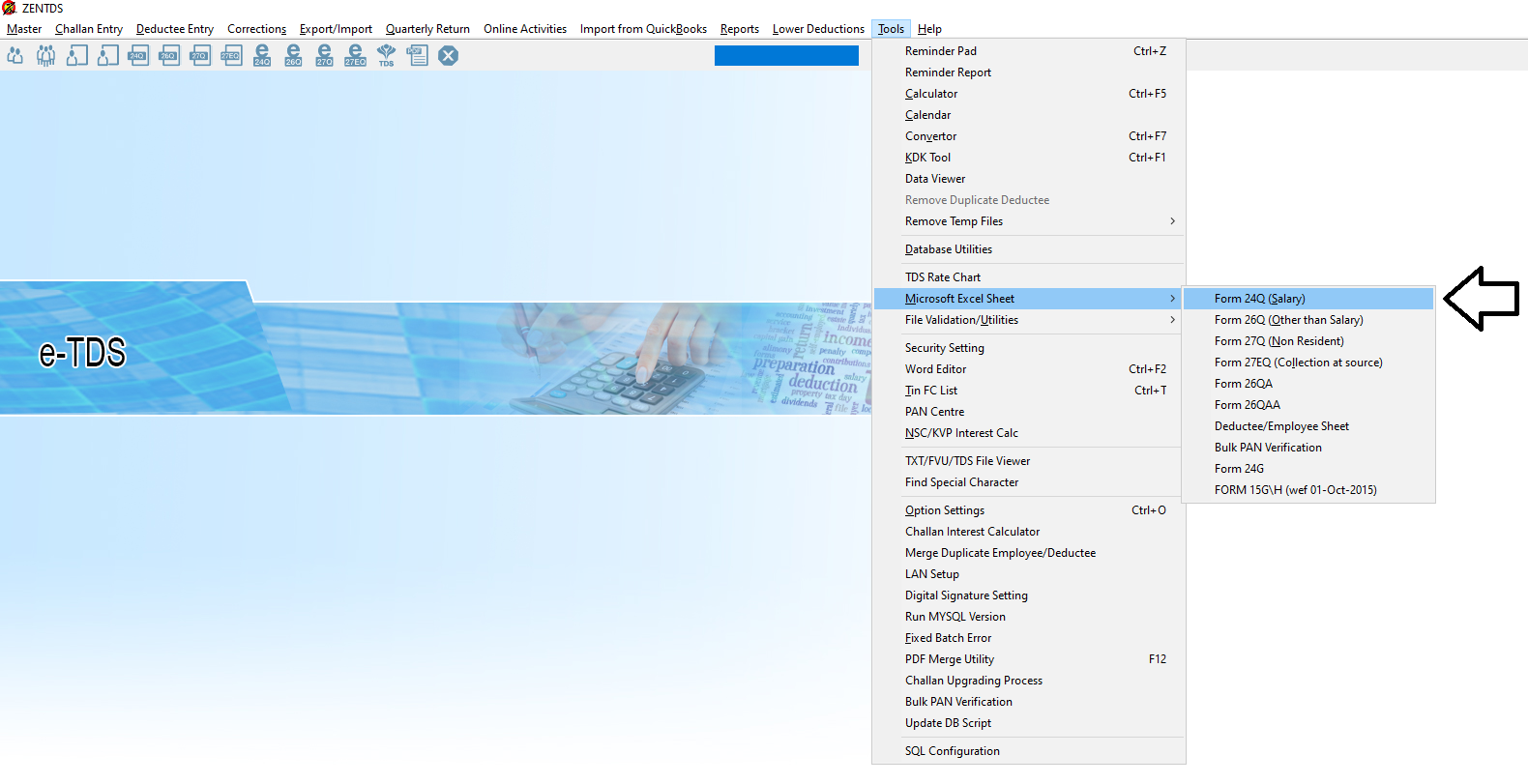Open Digital Signature Setting
Image resolution: width=1528 pixels, height=784 pixels.
[1029, 595]
